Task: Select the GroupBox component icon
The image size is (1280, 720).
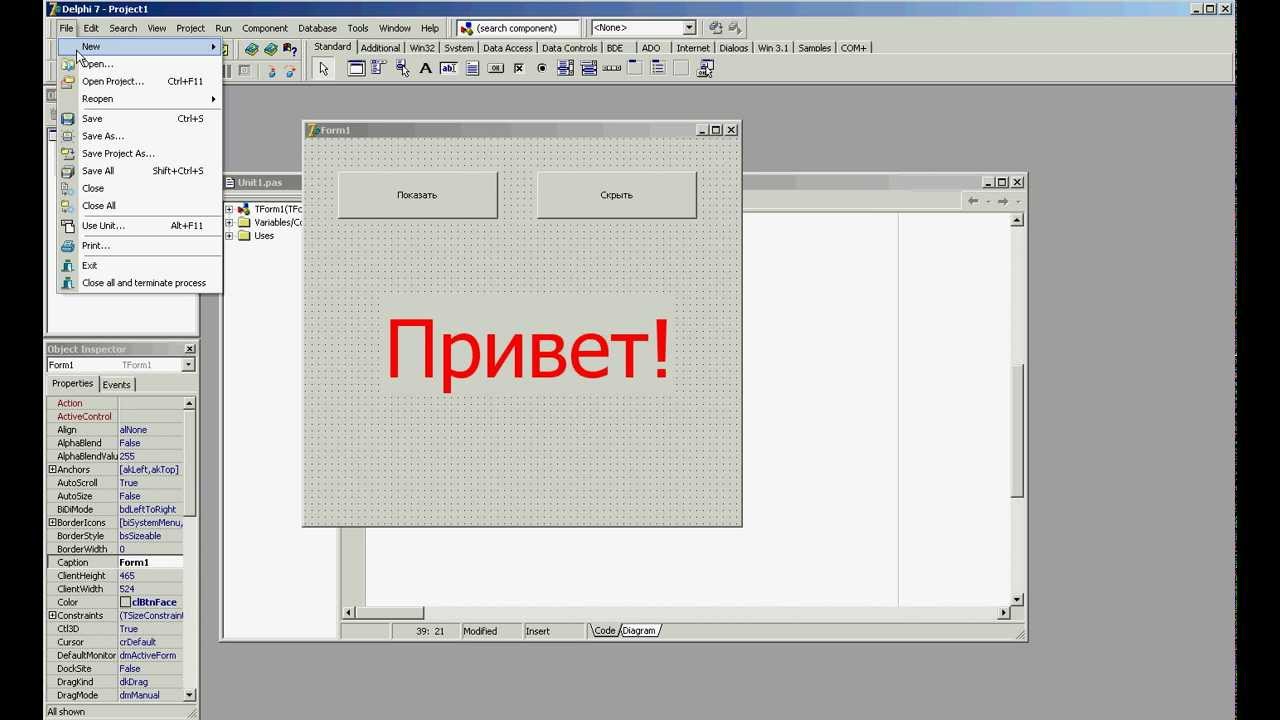Action: point(634,68)
